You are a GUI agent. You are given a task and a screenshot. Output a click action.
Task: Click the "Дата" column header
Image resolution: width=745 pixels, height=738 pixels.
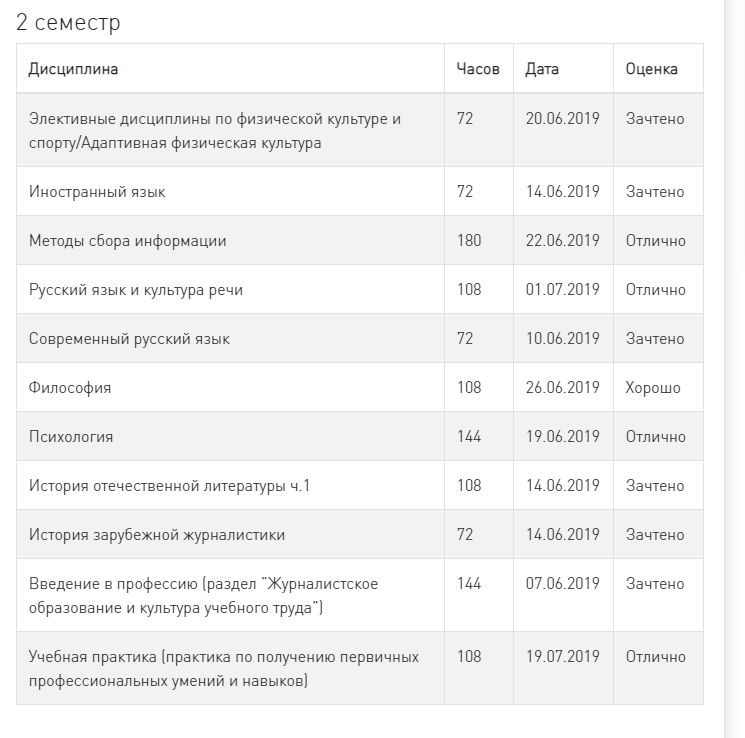542,69
